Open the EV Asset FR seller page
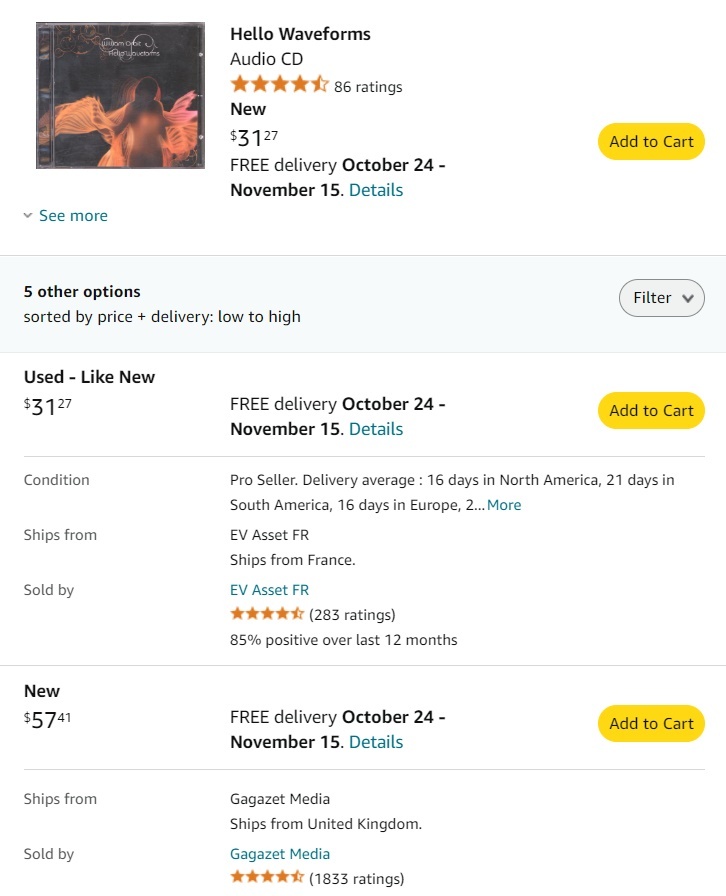726x896 pixels. [x=269, y=590]
